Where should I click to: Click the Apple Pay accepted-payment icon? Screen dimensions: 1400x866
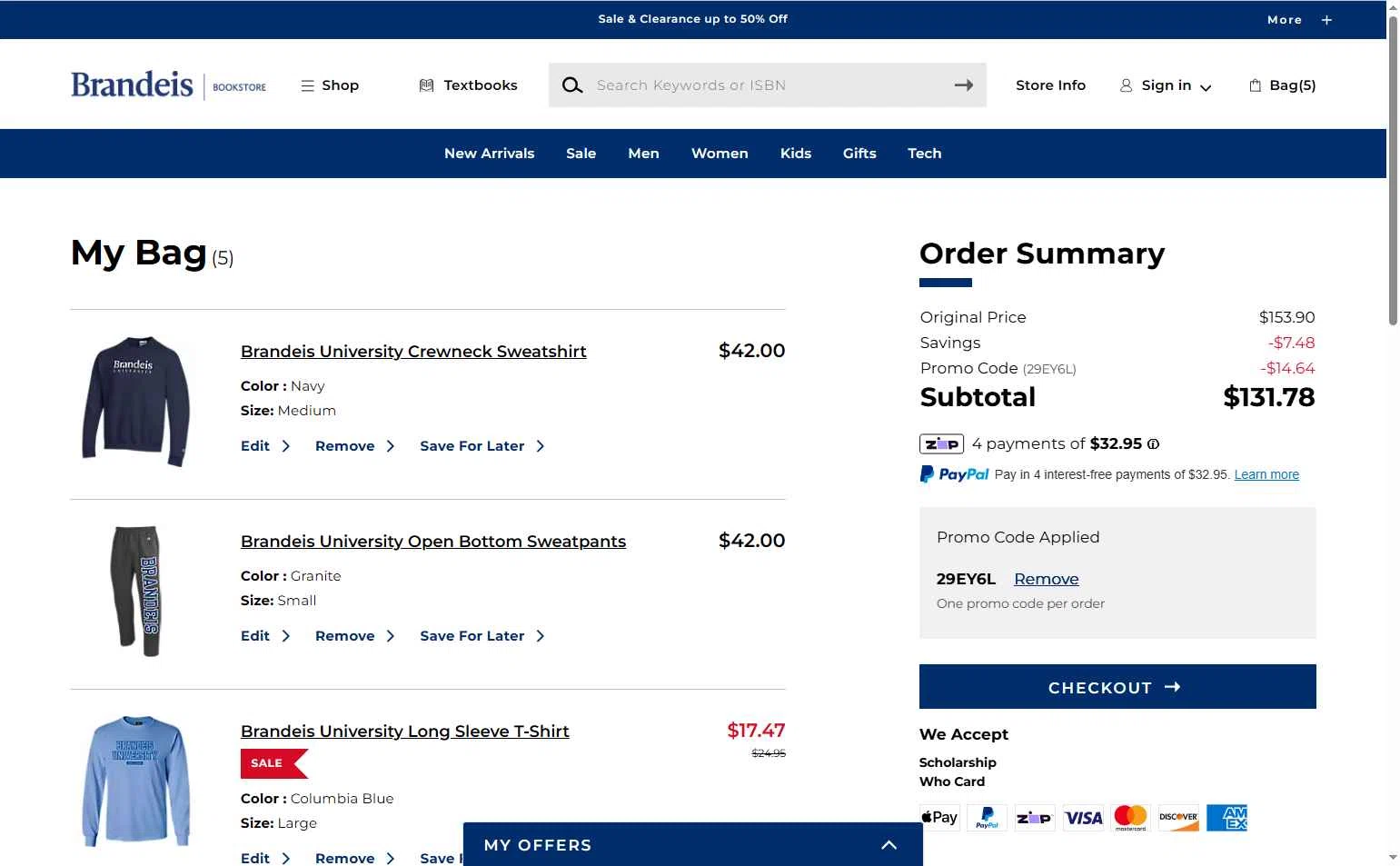tap(939, 817)
